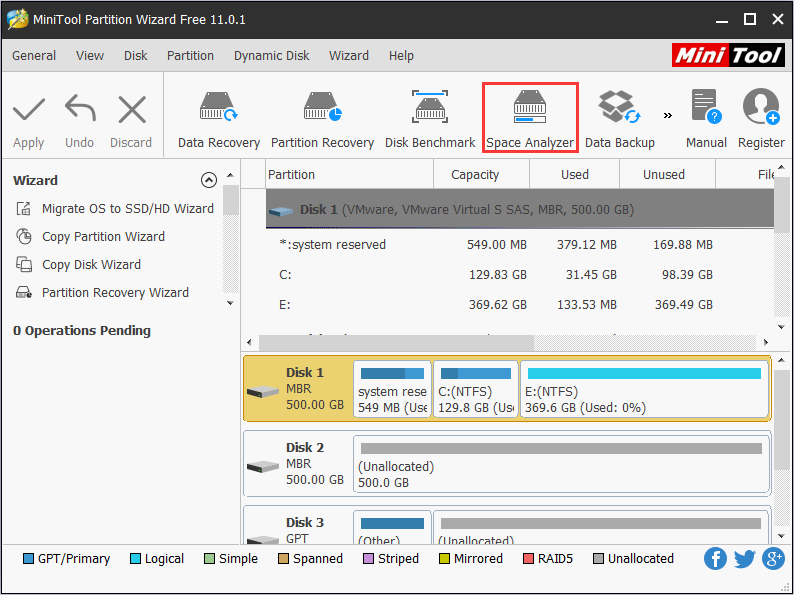Open the Facebook share icon
The image size is (794, 595).
point(715,559)
